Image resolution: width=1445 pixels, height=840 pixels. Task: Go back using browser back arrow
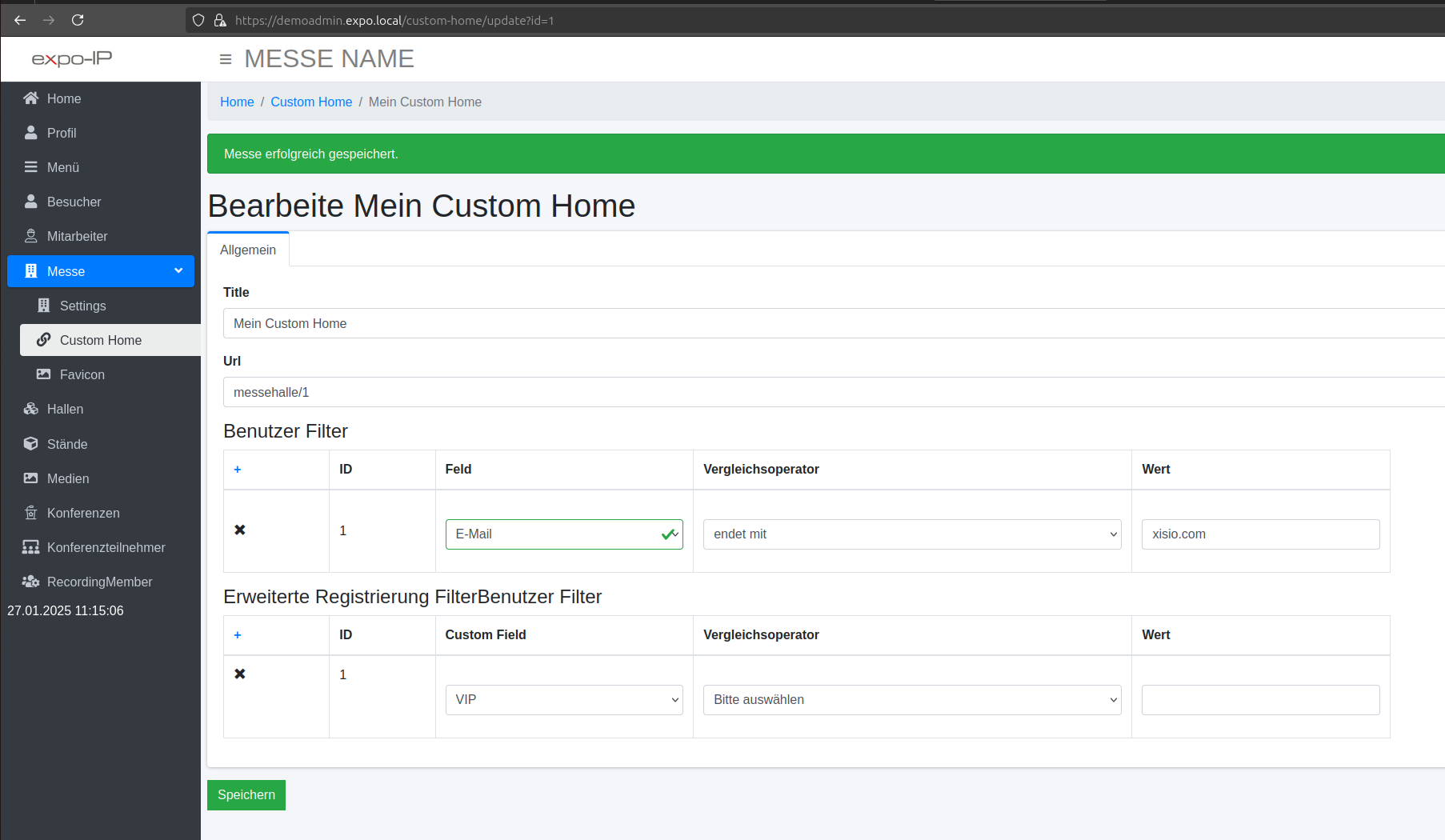tap(20, 20)
